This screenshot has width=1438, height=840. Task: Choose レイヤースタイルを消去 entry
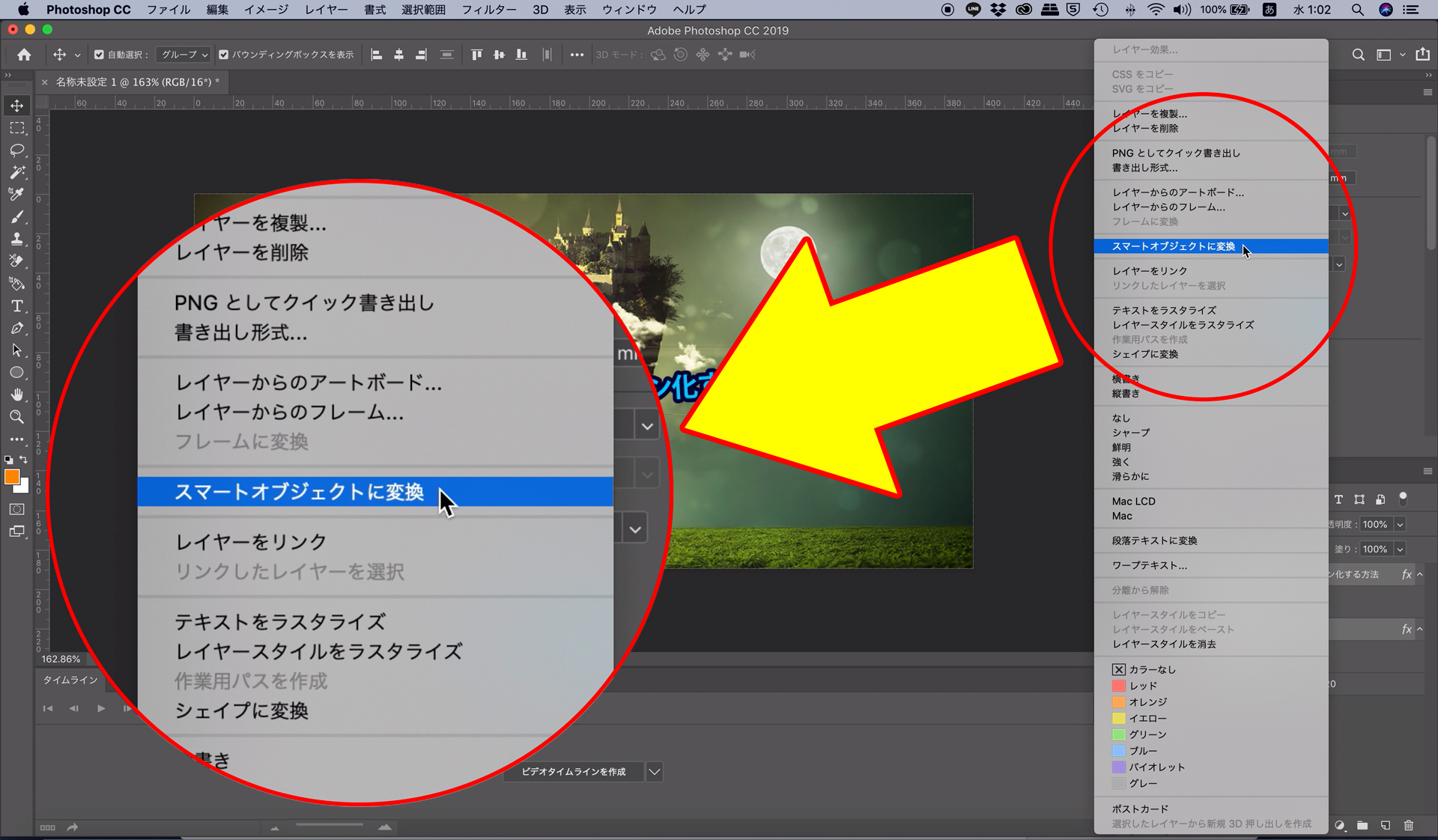pyautogui.click(x=1211, y=644)
